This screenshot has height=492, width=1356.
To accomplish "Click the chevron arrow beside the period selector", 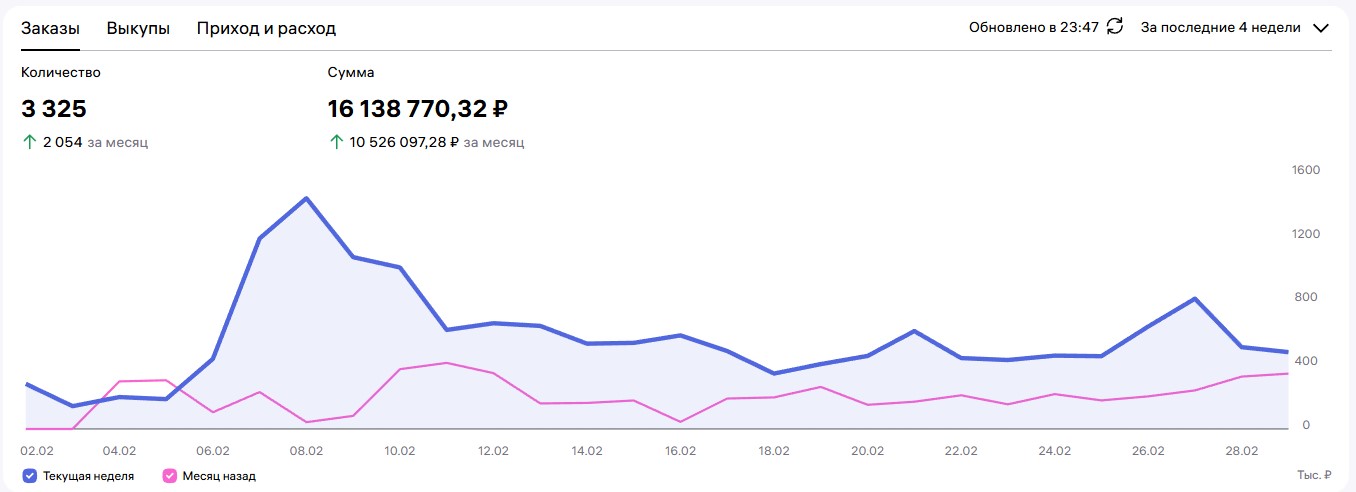I will [1320, 28].
